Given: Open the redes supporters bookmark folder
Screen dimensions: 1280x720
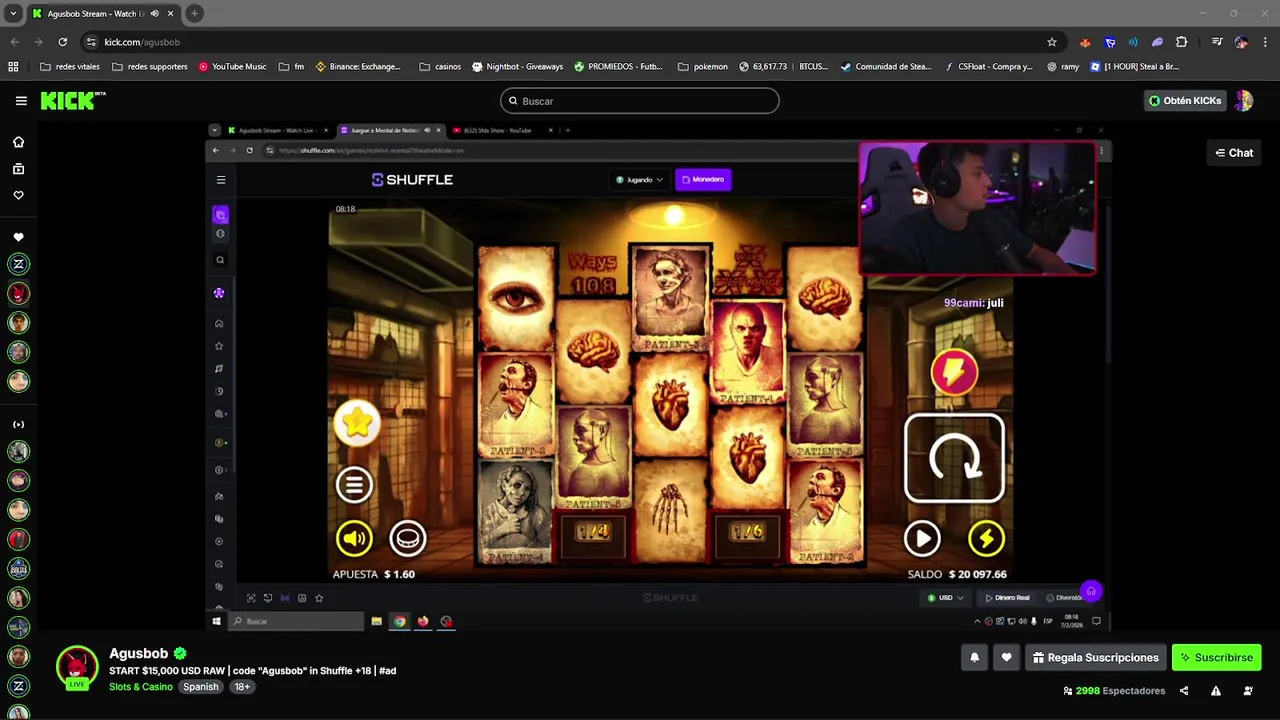Looking at the screenshot, I should pyautogui.click(x=150, y=67).
